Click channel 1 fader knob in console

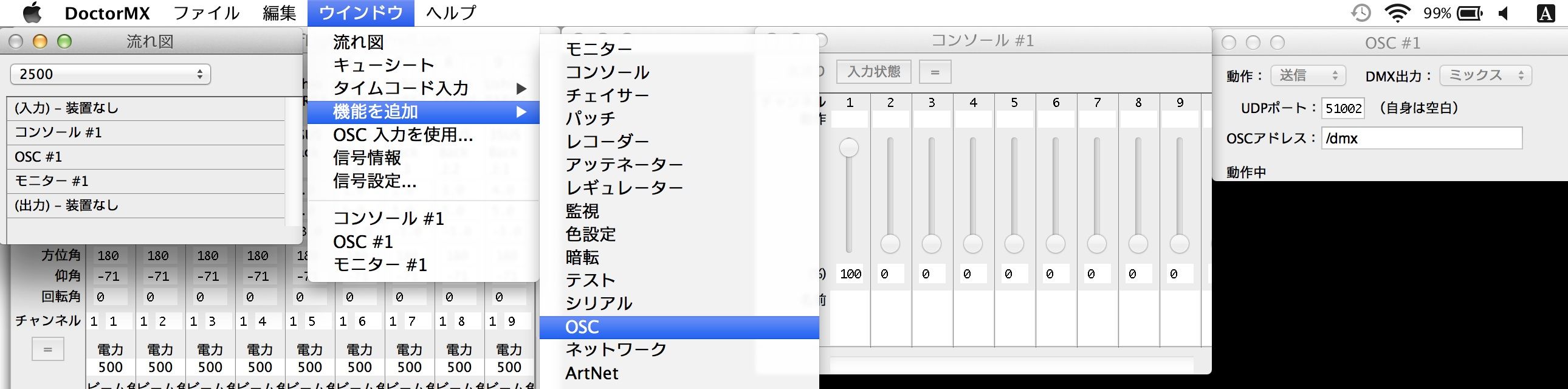[x=848, y=147]
